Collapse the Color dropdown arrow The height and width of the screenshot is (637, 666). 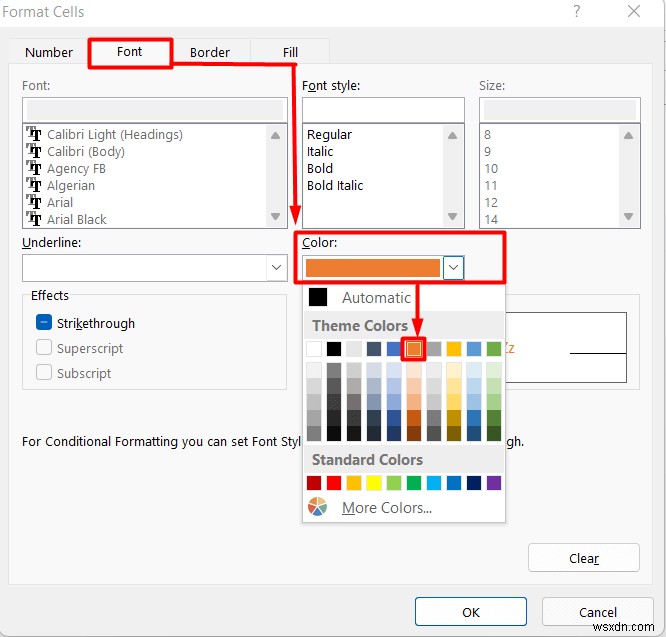click(x=453, y=268)
